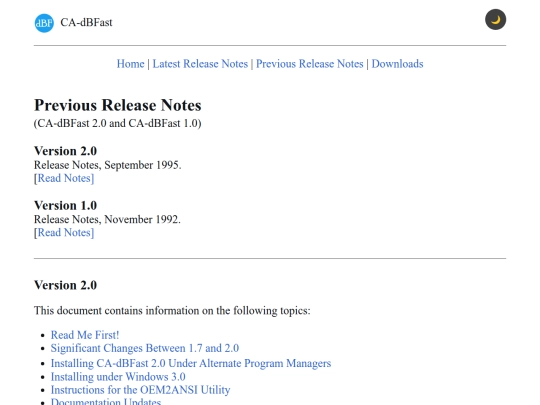The width and height of the screenshot is (540, 405).
Task: Click the Version 2.0 heading above September 1995
Action: [x=65, y=151]
